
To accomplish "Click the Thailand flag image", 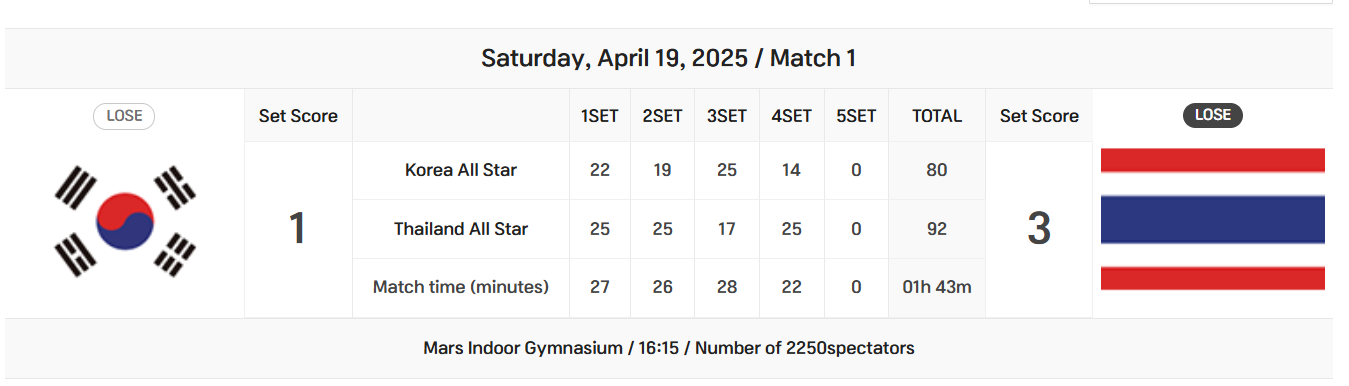I will [1212, 219].
